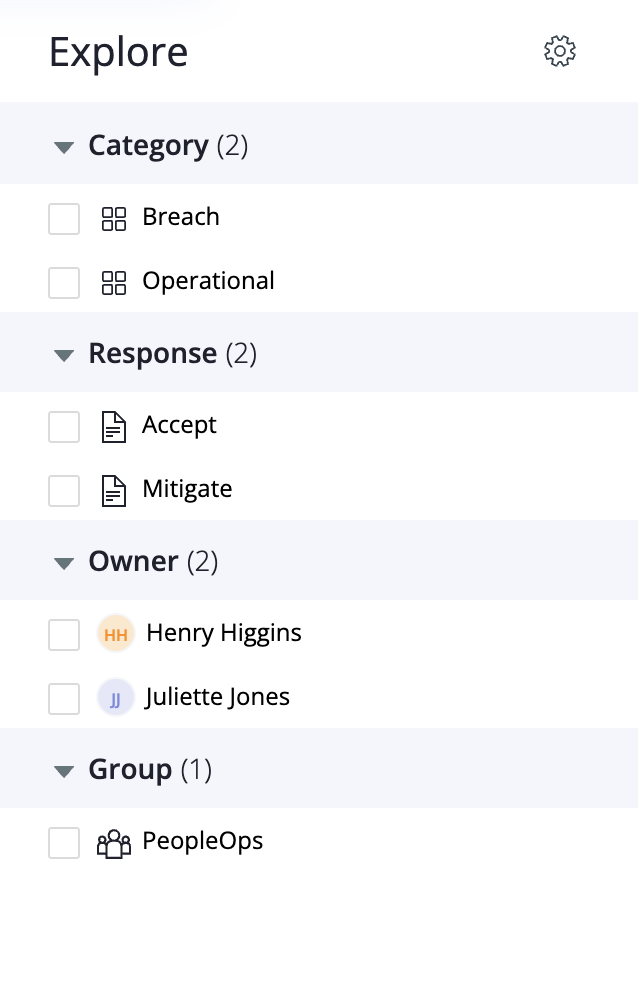The image size is (638, 990).
Task: Check the Breach checkbox
Action: (64, 218)
